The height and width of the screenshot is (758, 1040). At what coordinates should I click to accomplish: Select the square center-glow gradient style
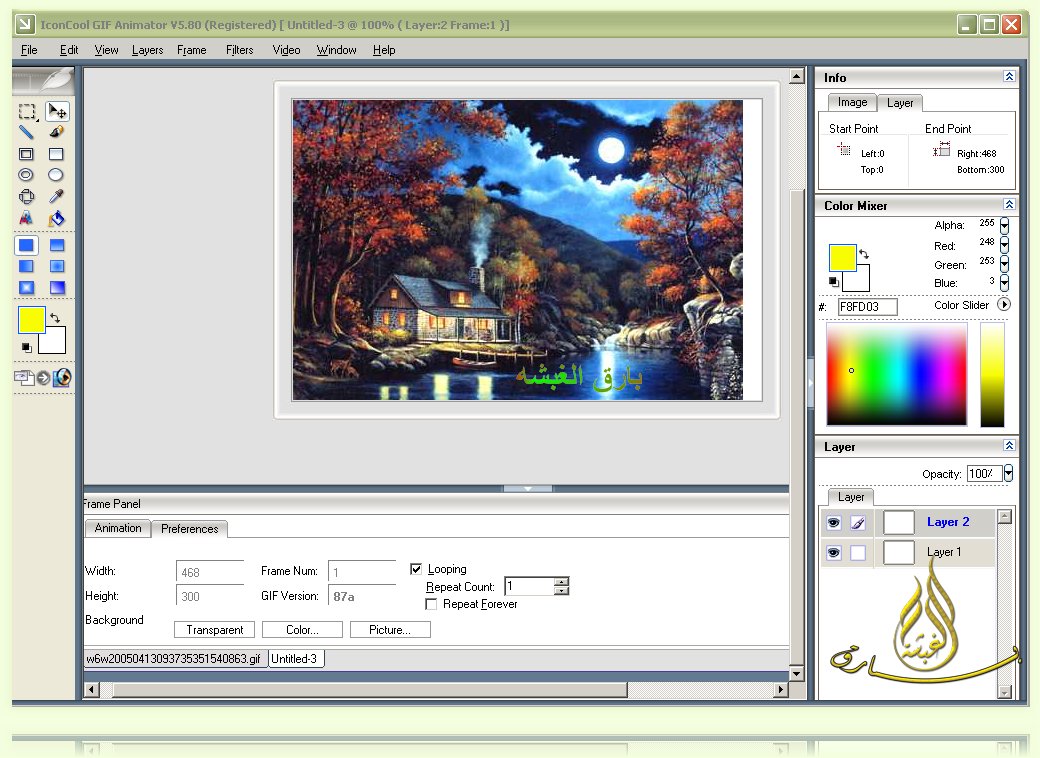[26, 288]
